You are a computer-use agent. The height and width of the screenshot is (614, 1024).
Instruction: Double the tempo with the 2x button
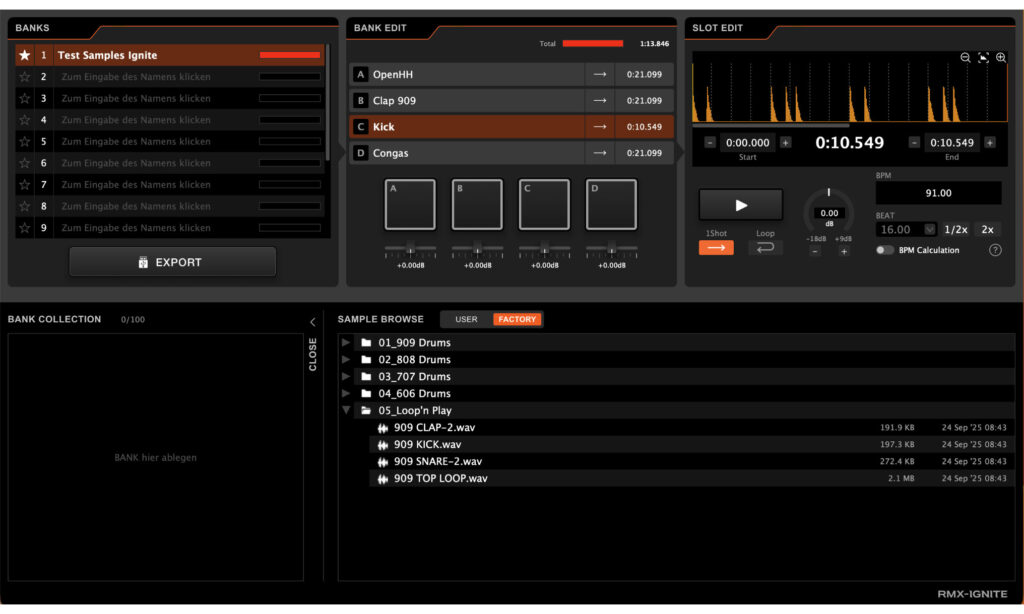pos(987,229)
